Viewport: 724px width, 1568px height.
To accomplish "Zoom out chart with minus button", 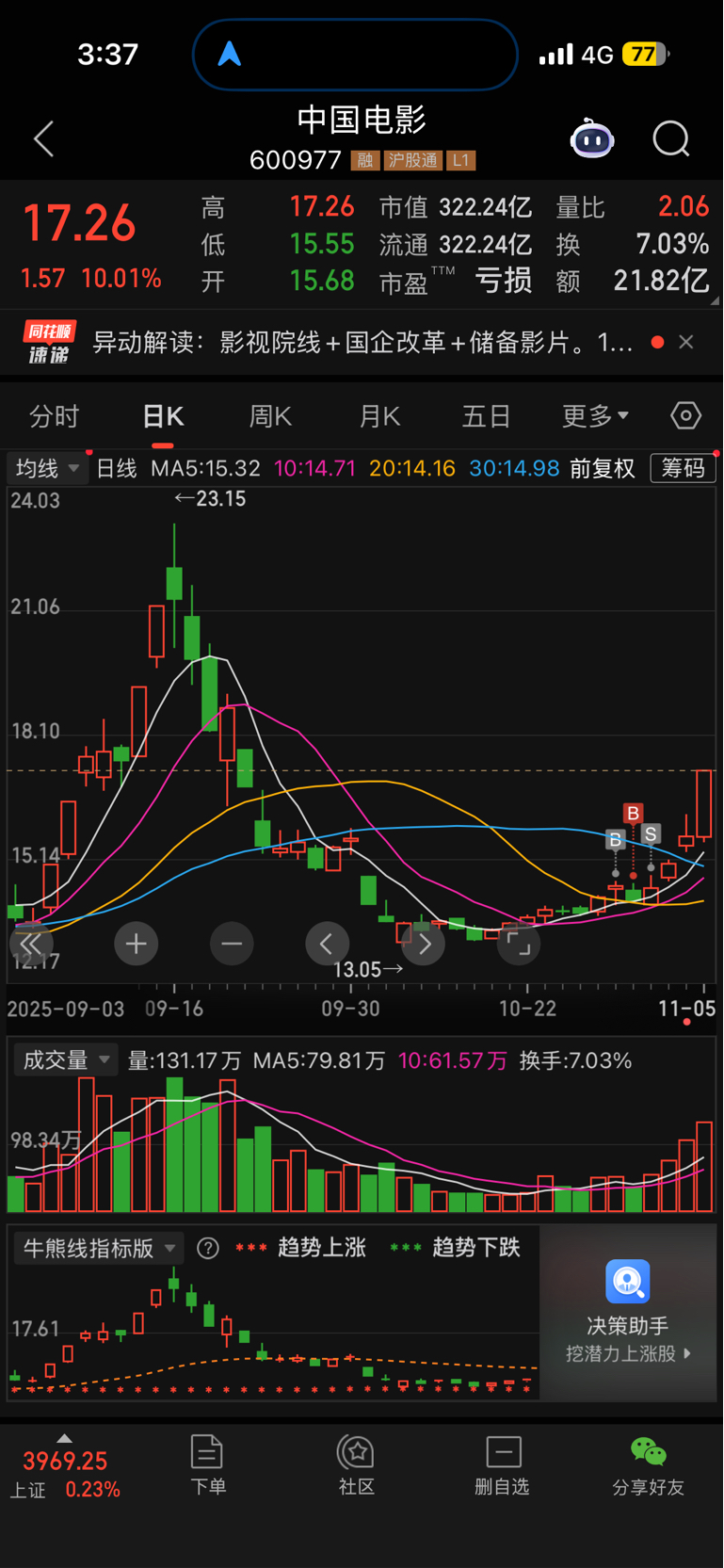I will (232, 944).
